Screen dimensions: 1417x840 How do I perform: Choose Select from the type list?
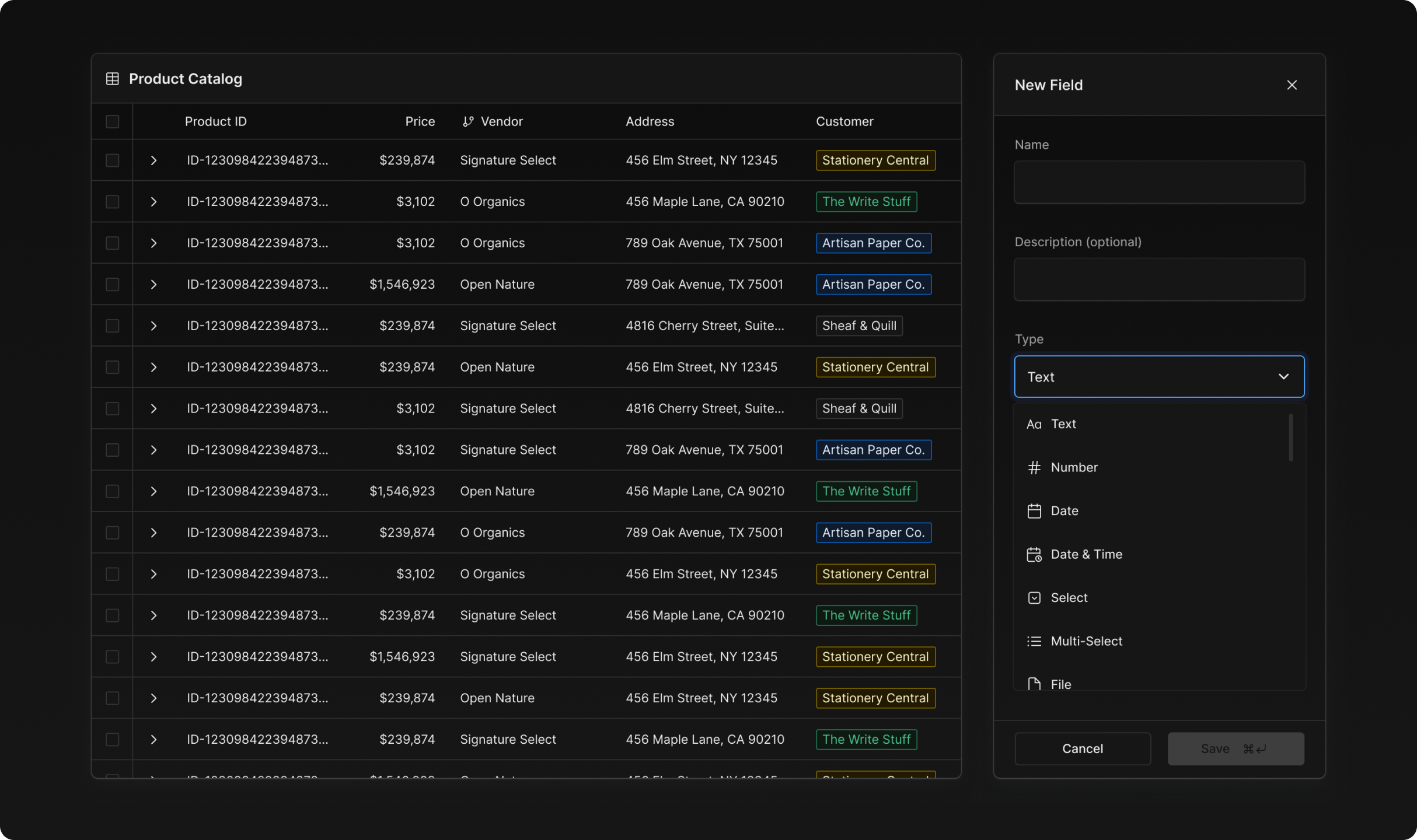1069,598
